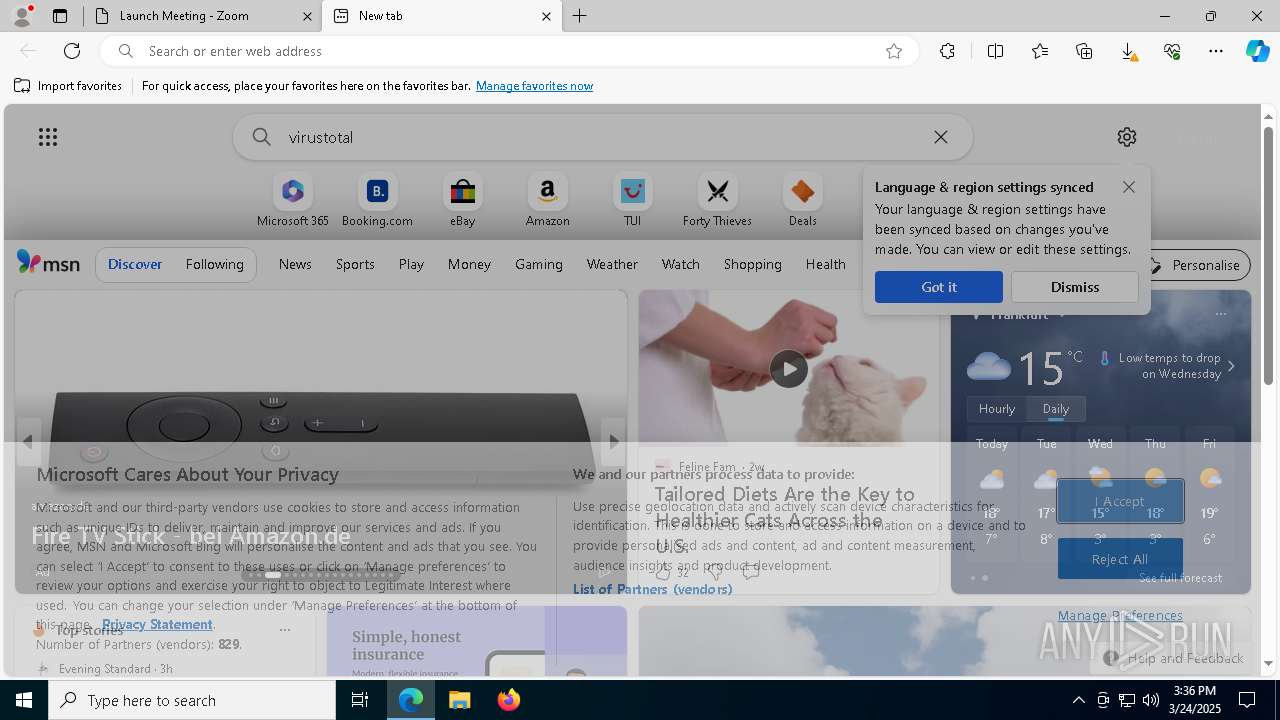Clear the virustotal search text
Viewport: 1280px width, 720px height.
tap(941, 137)
